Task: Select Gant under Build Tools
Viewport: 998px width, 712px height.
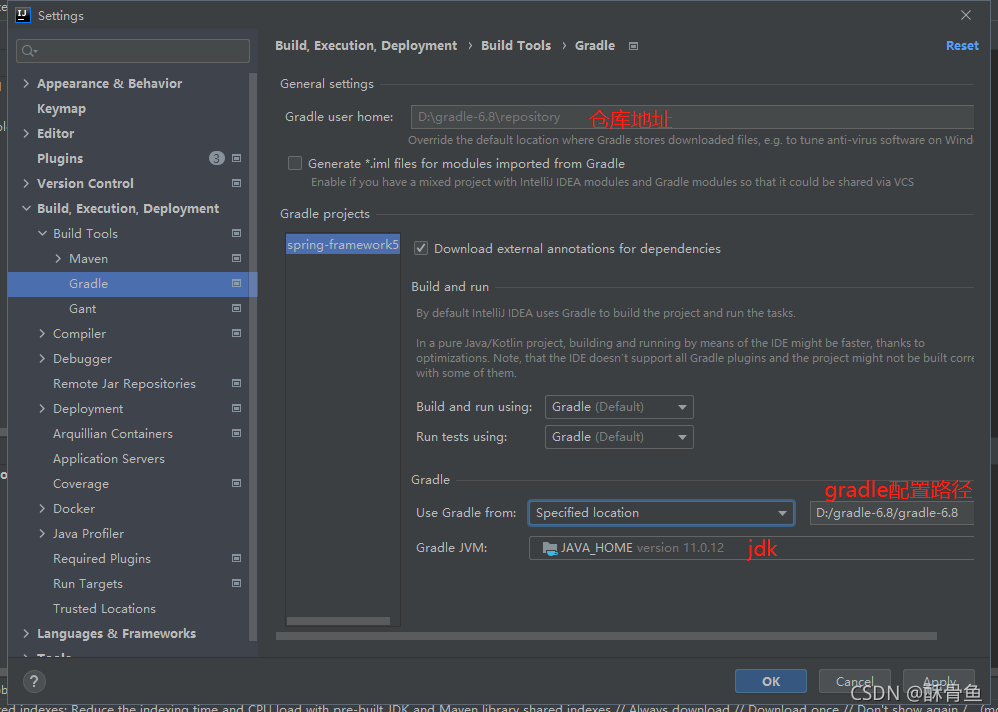Action: [83, 309]
